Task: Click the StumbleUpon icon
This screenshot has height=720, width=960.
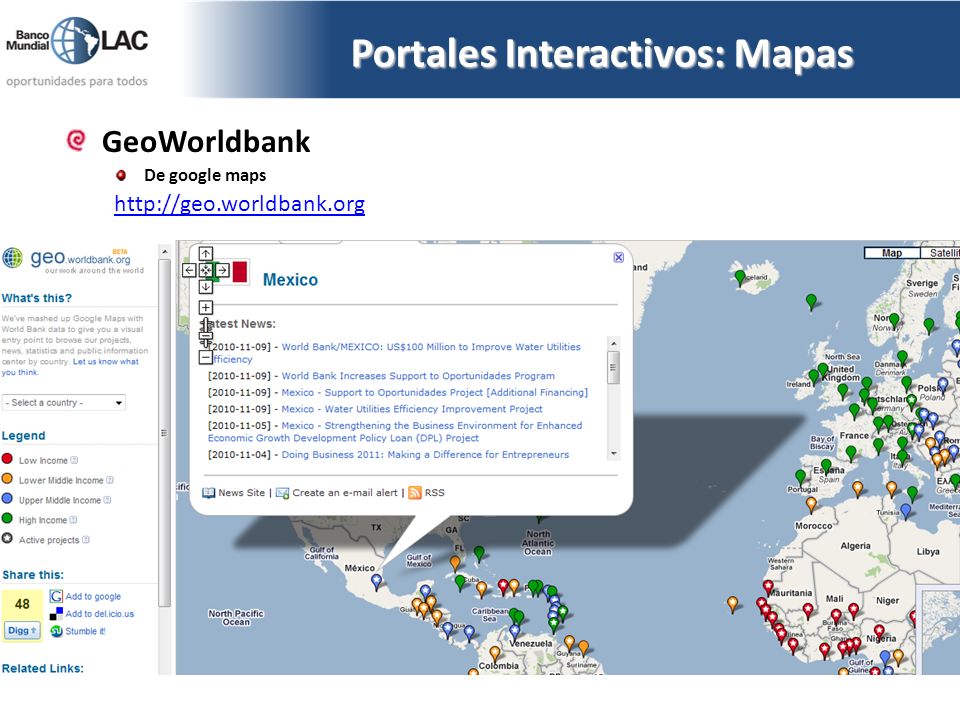Action: [56, 631]
